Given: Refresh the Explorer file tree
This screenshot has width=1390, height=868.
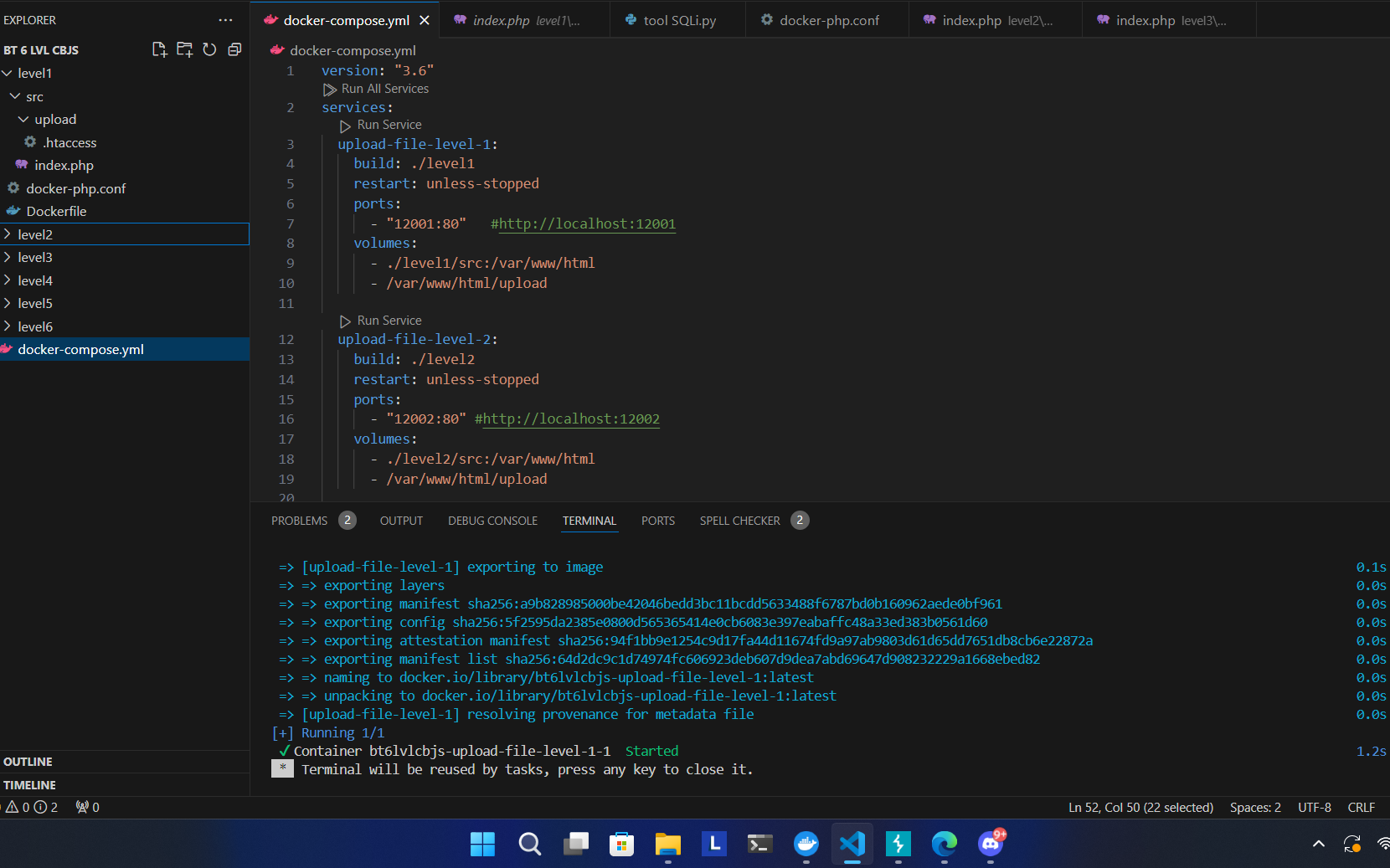Looking at the screenshot, I should [209, 49].
